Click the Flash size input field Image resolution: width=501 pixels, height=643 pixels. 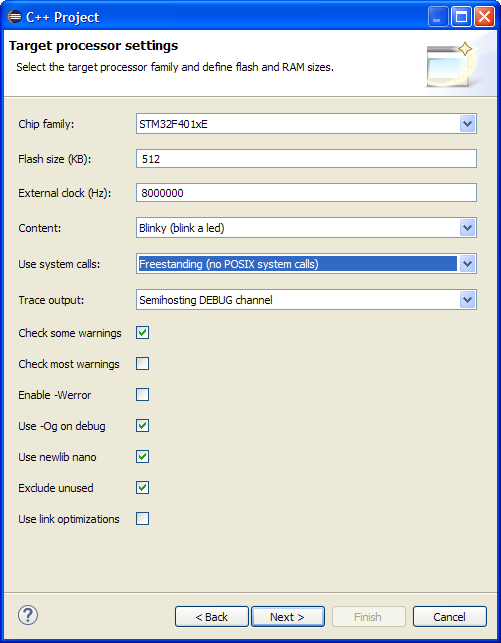click(306, 159)
